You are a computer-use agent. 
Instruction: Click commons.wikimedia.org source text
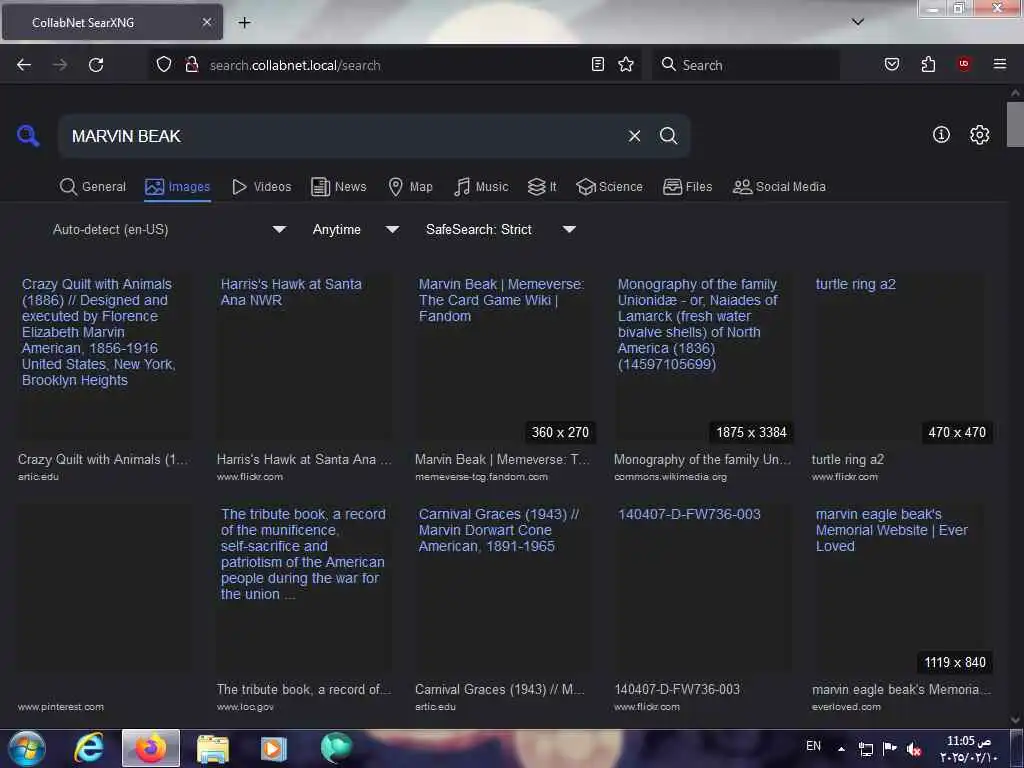670,477
